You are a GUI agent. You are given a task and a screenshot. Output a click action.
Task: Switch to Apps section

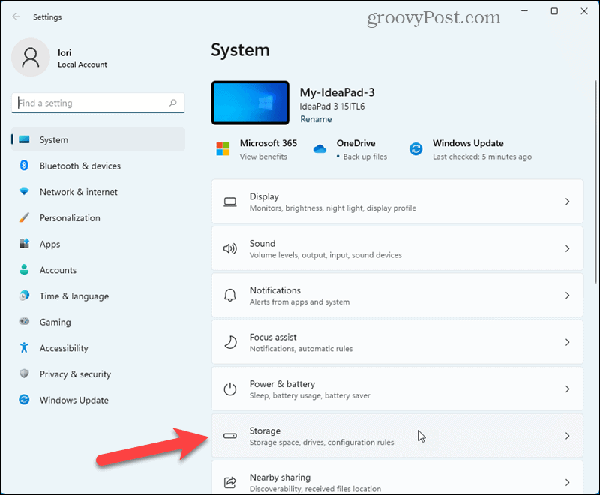point(98,244)
